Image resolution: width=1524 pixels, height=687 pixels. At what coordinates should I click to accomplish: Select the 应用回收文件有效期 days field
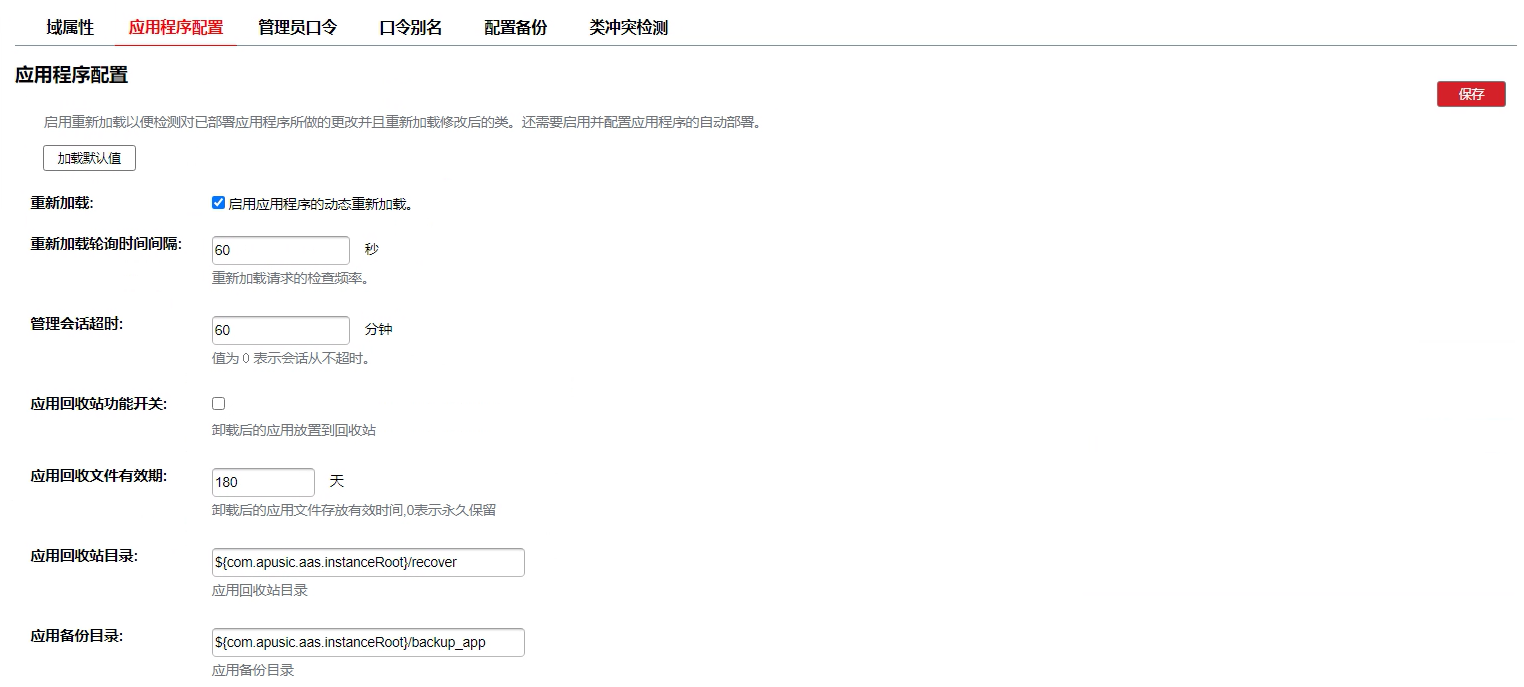[x=263, y=482]
